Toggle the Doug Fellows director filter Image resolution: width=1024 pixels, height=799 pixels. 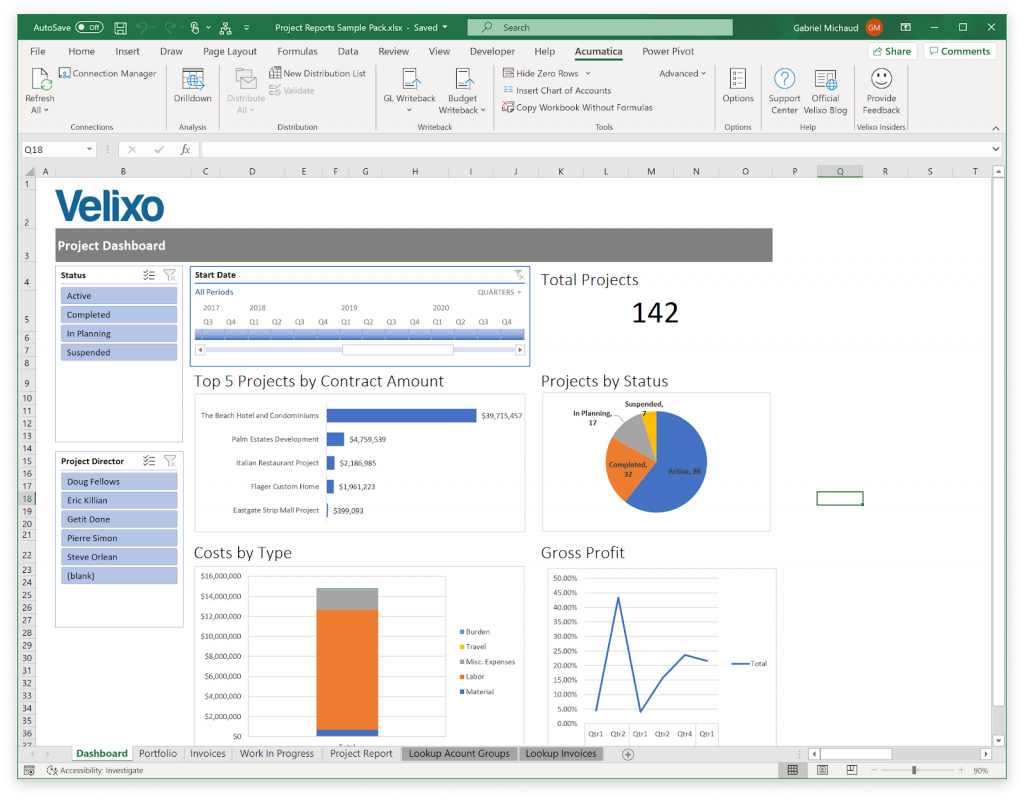coord(119,481)
